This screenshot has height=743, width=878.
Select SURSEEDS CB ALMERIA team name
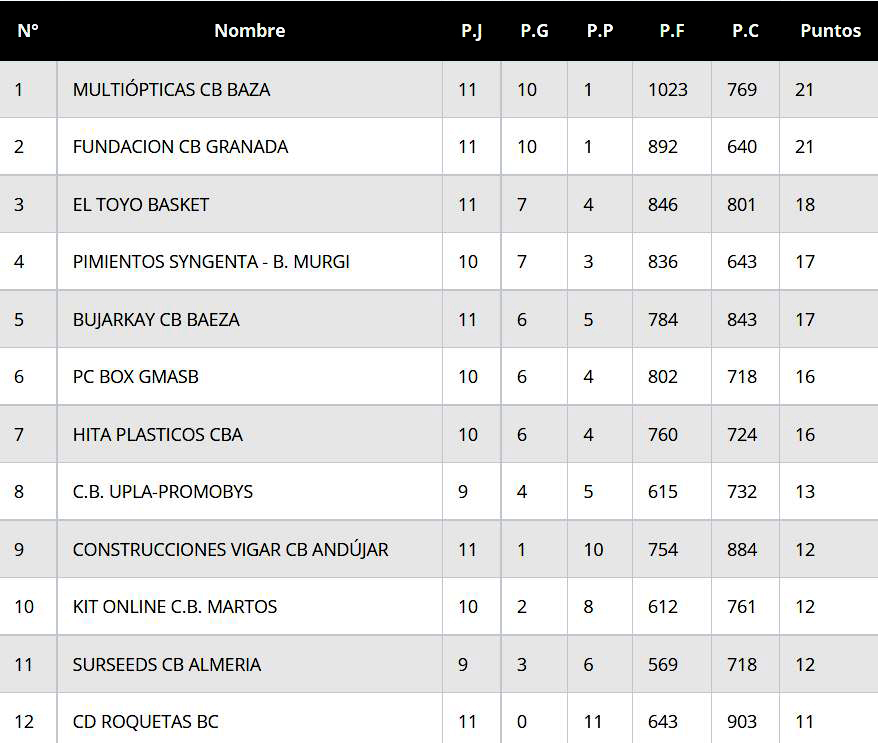(x=167, y=665)
